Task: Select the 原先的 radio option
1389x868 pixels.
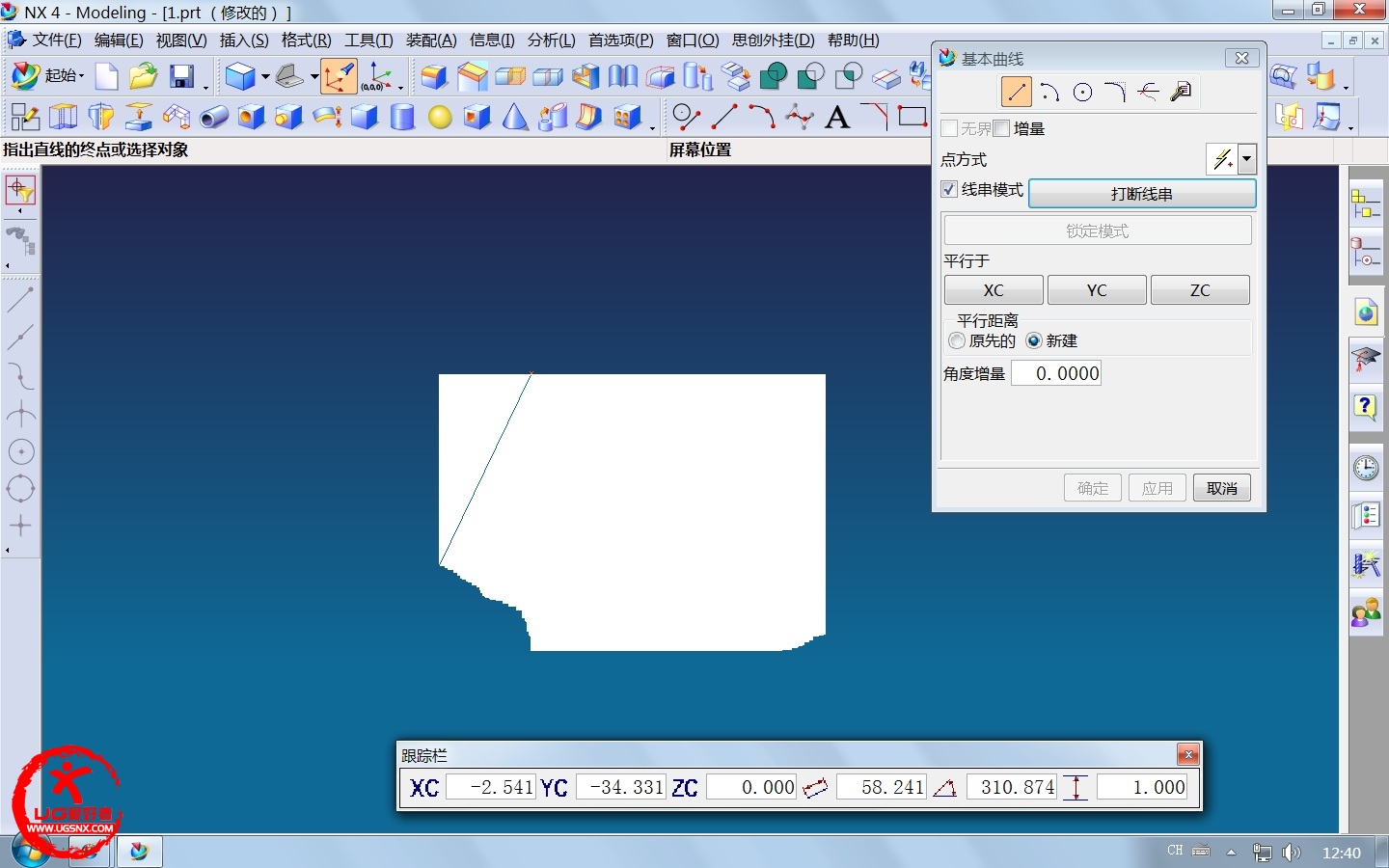Action: (x=957, y=340)
